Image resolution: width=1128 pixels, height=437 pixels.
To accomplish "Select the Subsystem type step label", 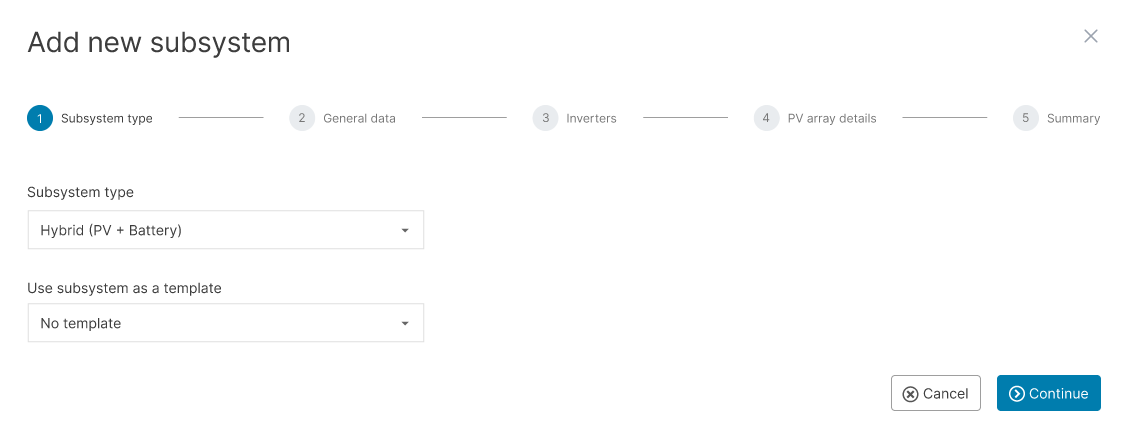I will click(x=107, y=118).
